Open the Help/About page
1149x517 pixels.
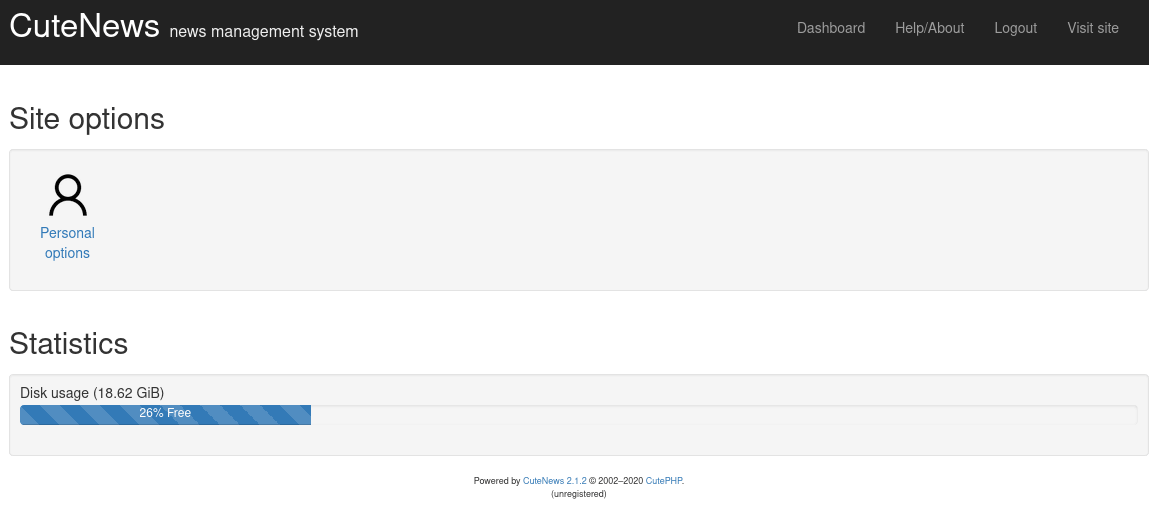(929, 28)
